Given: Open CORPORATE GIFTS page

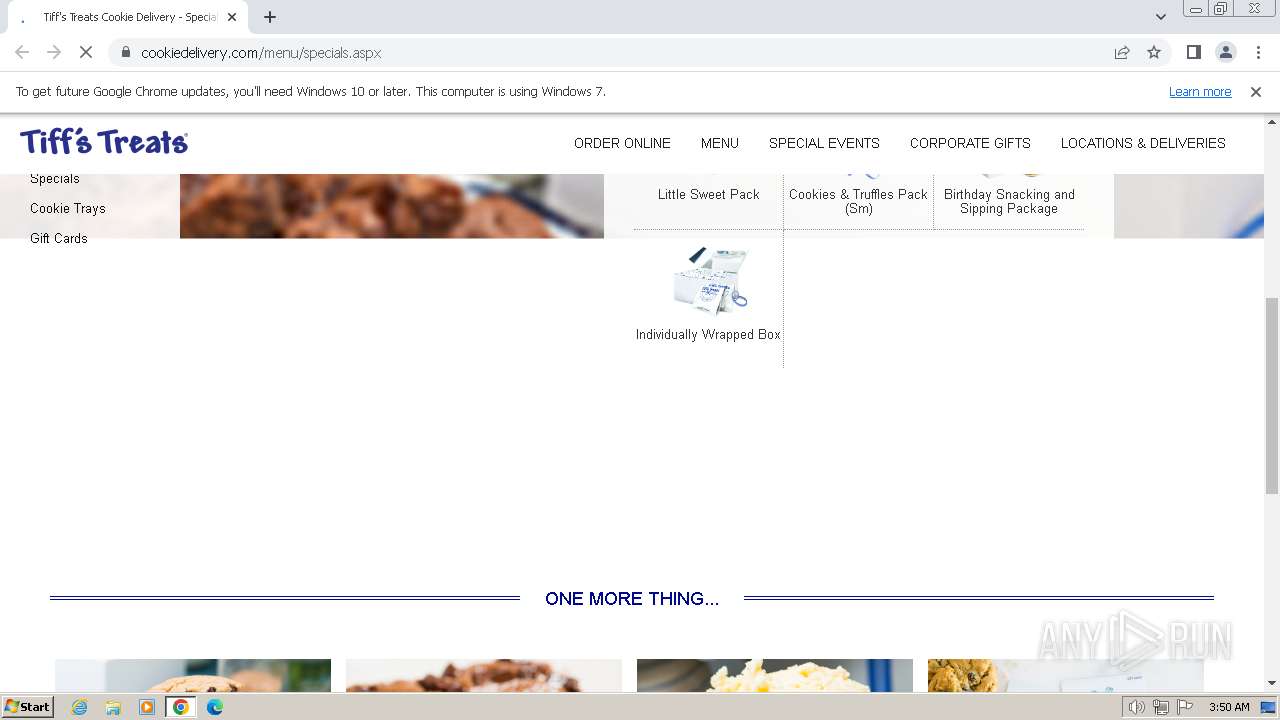Looking at the screenshot, I should pyautogui.click(x=970, y=143).
